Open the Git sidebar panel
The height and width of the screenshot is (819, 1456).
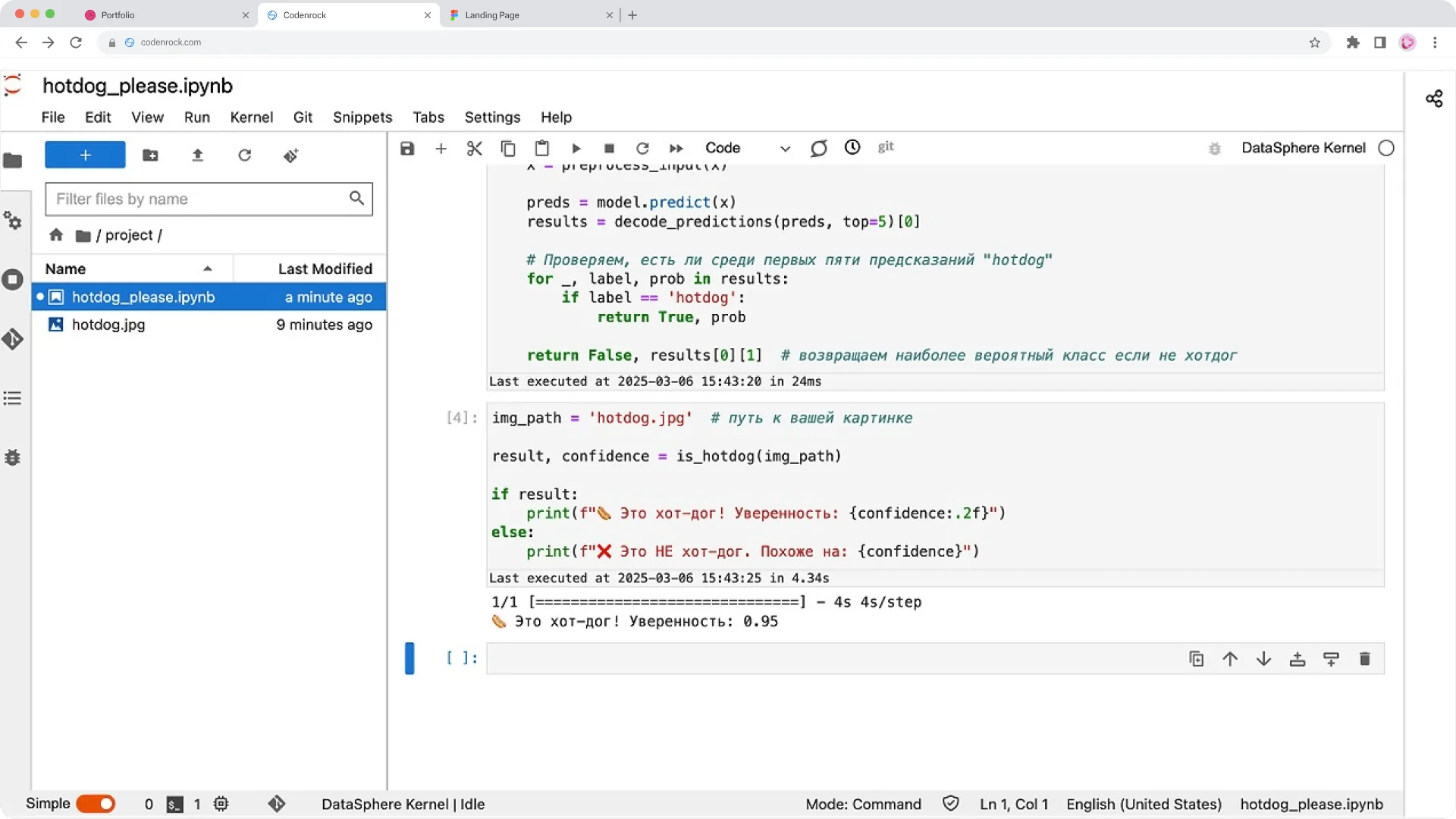pyautogui.click(x=13, y=339)
